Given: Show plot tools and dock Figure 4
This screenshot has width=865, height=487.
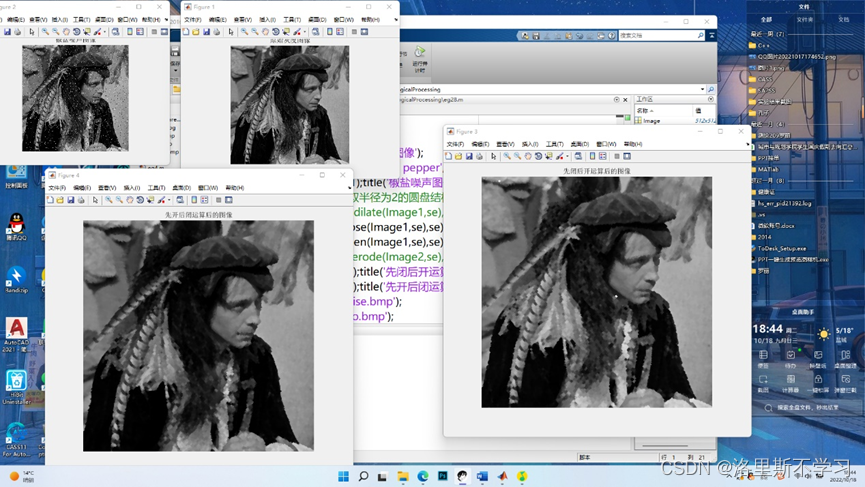Looking at the screenshot, I should tap(228, 200).
